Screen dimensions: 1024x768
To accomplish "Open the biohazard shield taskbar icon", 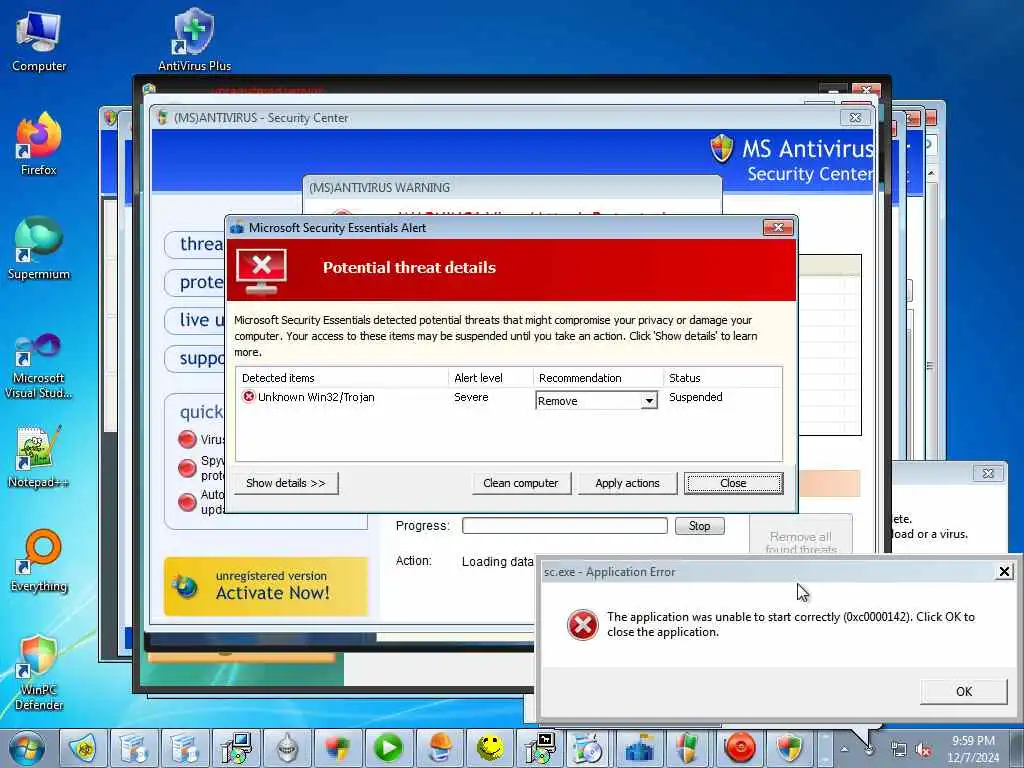I will tap(84, 748).
